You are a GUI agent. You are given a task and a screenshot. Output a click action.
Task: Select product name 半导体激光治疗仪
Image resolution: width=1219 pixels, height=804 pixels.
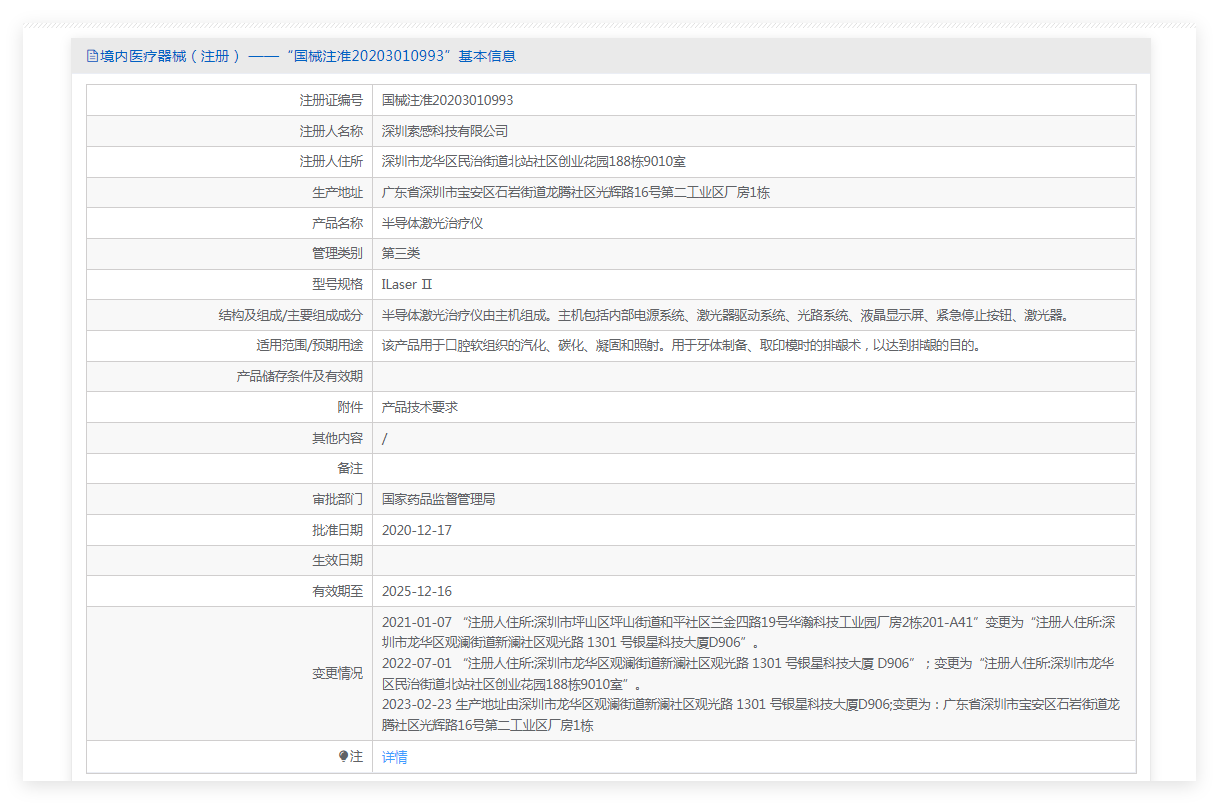[x=432, y=223]
